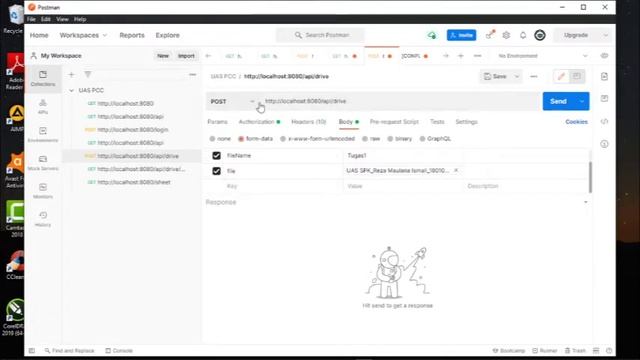Open the comments icon in right sidebar
The width and height of the screenshot is (640, 360).
[604, 98]
